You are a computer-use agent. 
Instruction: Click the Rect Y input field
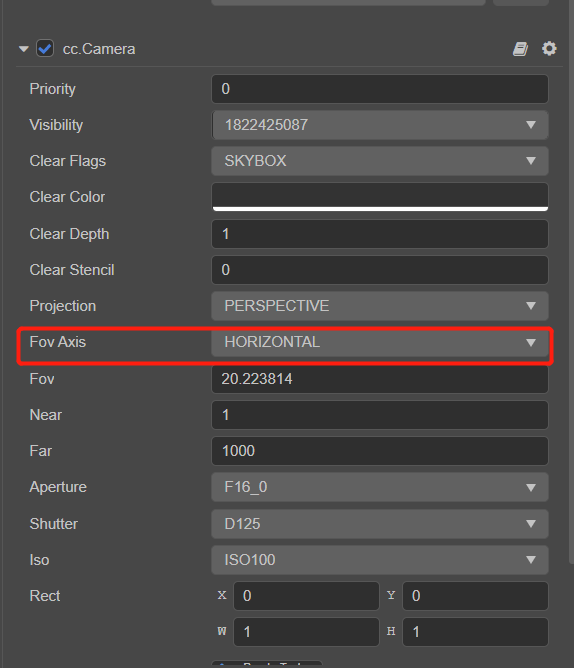475,596
